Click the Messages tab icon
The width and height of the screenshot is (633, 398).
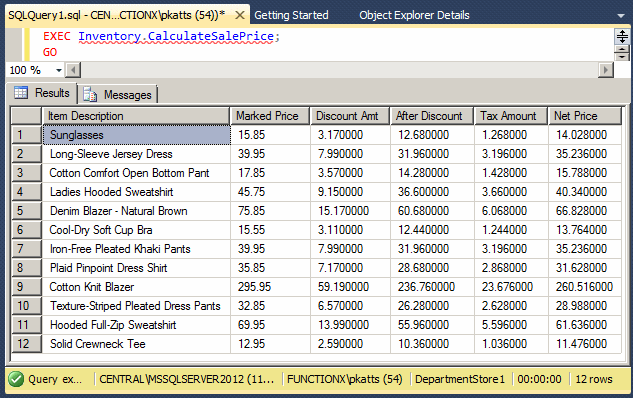point(90,94)
